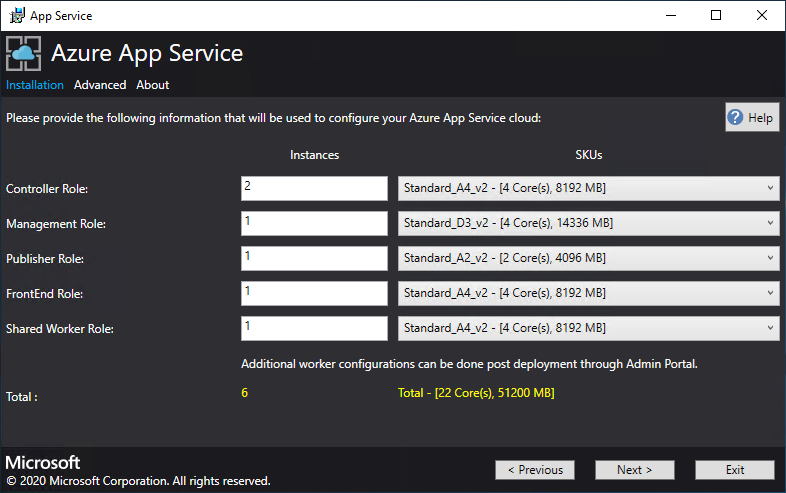Image resolution: width=786 pixels, height=493 pixels.
Task: Click the Shared Worker Role instances field
Action: (313, 328)
